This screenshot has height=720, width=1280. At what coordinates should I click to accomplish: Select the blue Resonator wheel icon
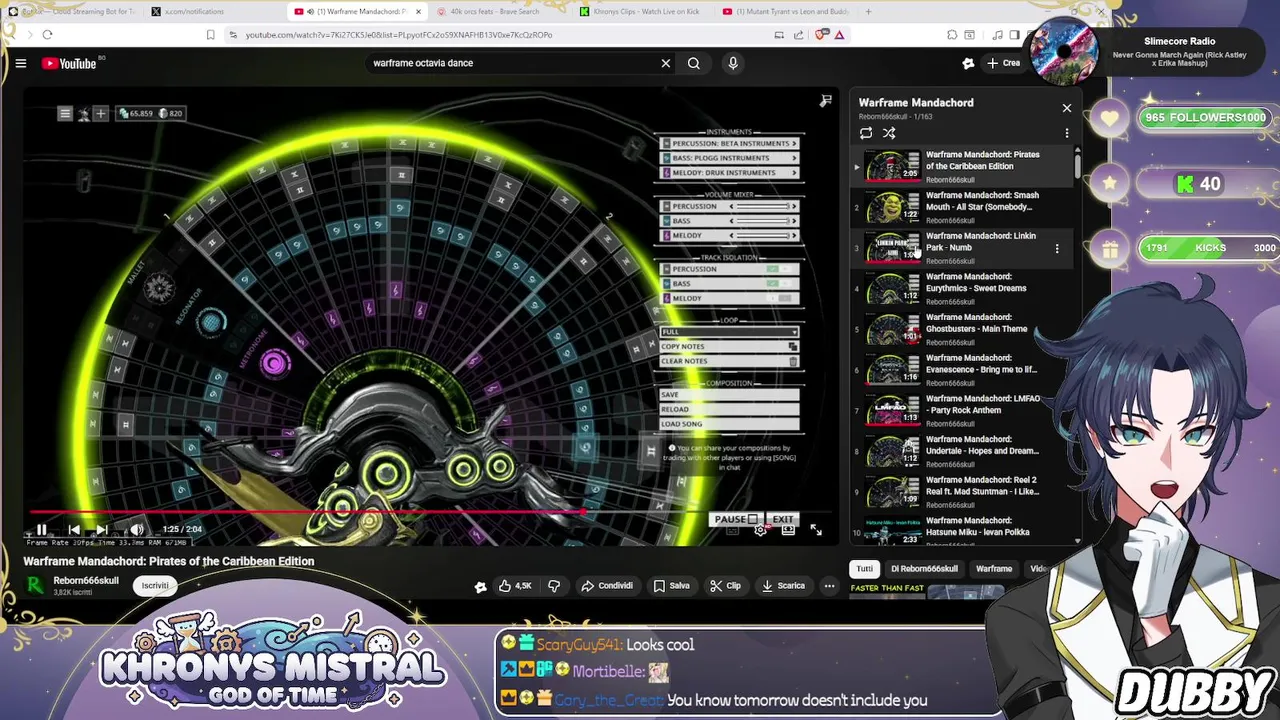tap(211, 322)
